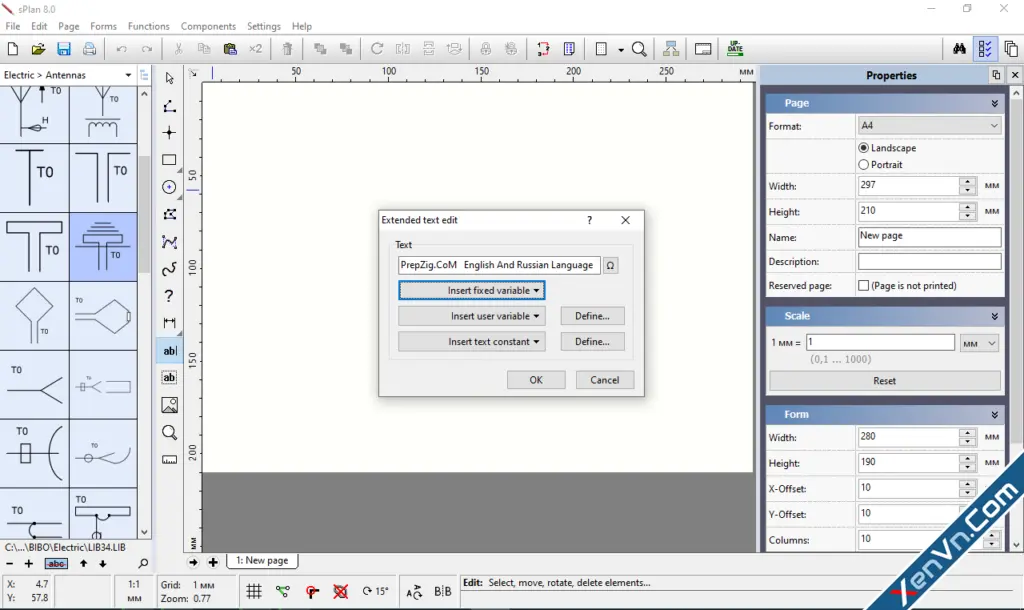Open Insert text constant dropdown
The height and width of the screenshot is (610, 1024).
pyautogui.click(x=472, y=342)
